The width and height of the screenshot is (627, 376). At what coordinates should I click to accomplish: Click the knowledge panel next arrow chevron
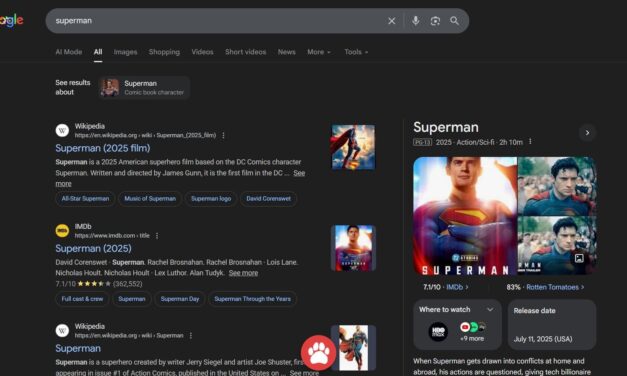(587, 133)
